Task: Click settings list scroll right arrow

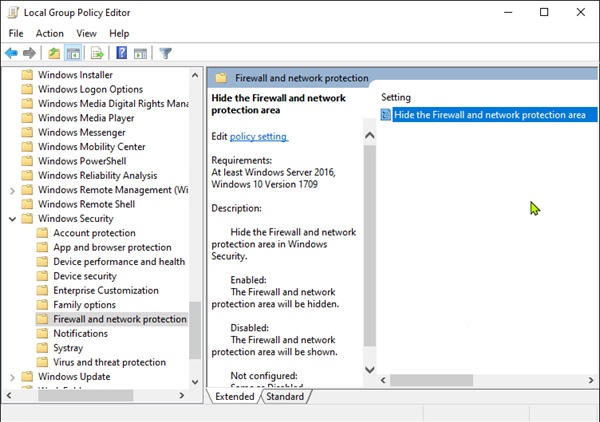Action: pos(591,380)
